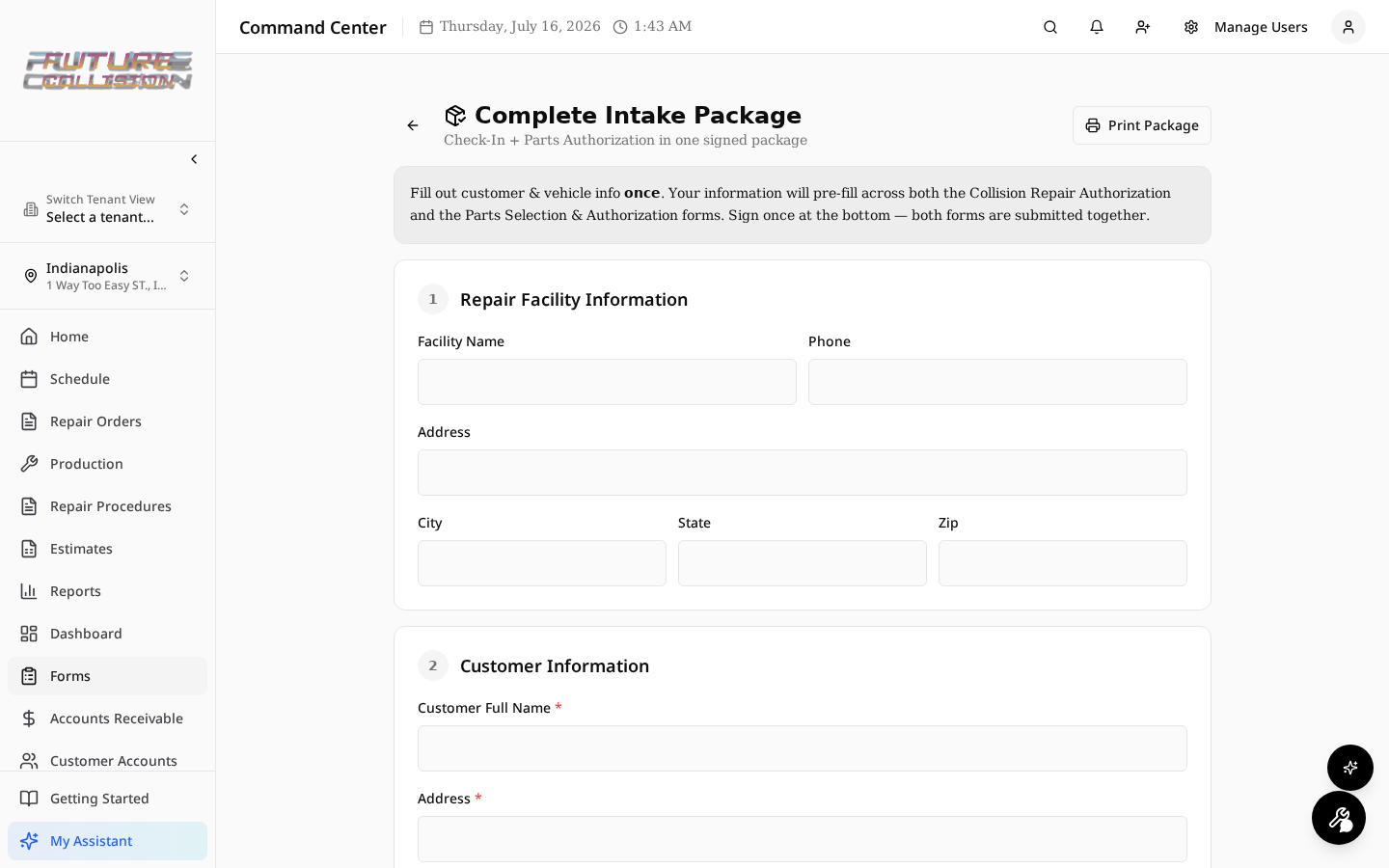Screen dimensions: 1389x868
Task: Collapse the sidebar with chevron
Action: tap(194, 159)
